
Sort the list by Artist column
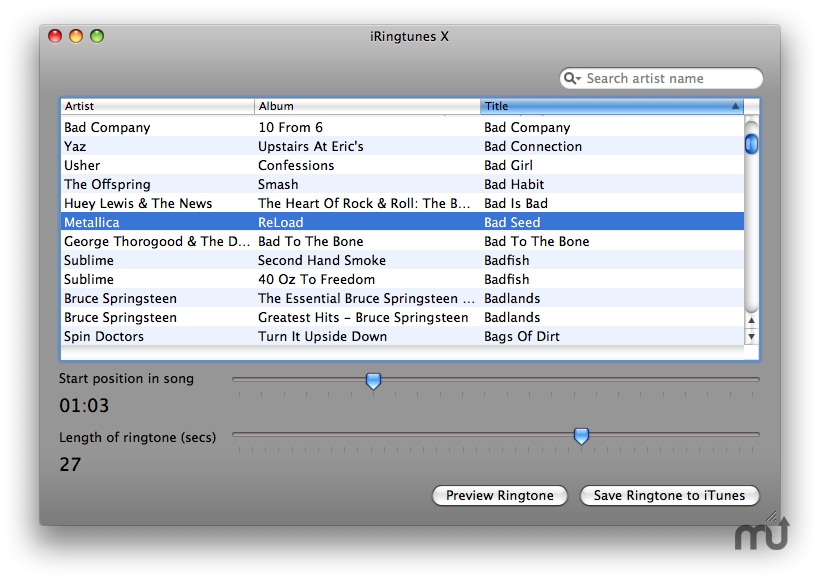157,106
